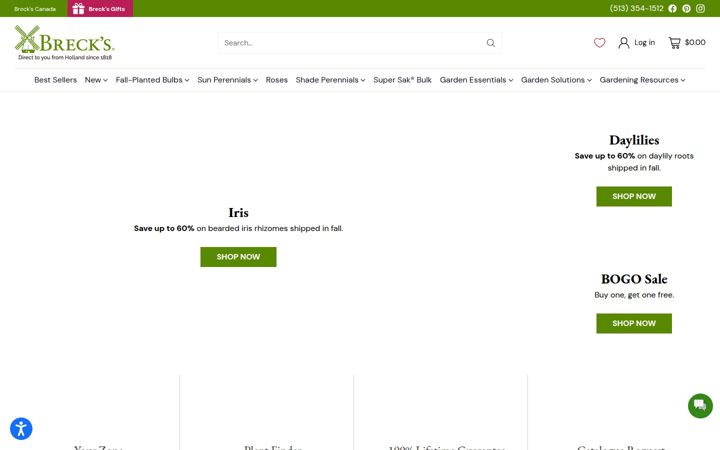The height and width of the screenshot is (450, 720).
Task: Click Shop Now under BOGO Sale
Action: [x=634, y=323]
